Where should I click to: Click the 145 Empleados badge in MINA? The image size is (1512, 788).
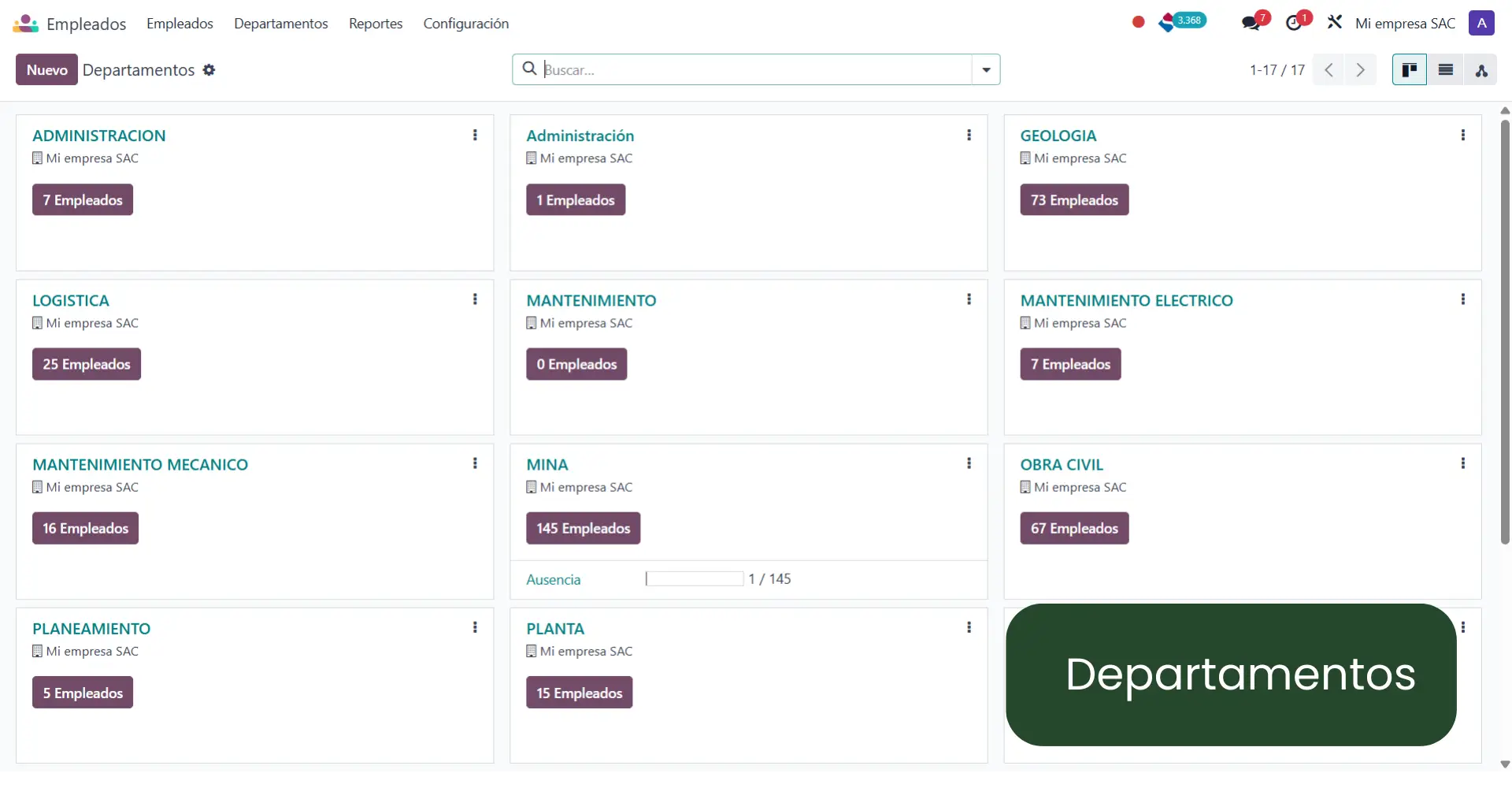coord(583,528)
